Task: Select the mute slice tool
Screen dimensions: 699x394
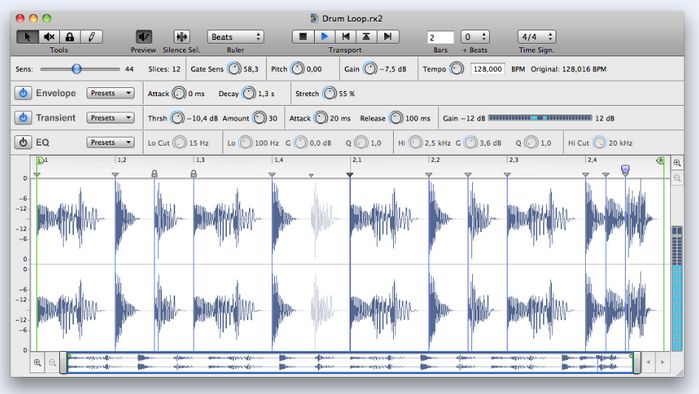Action: point(49,37)
